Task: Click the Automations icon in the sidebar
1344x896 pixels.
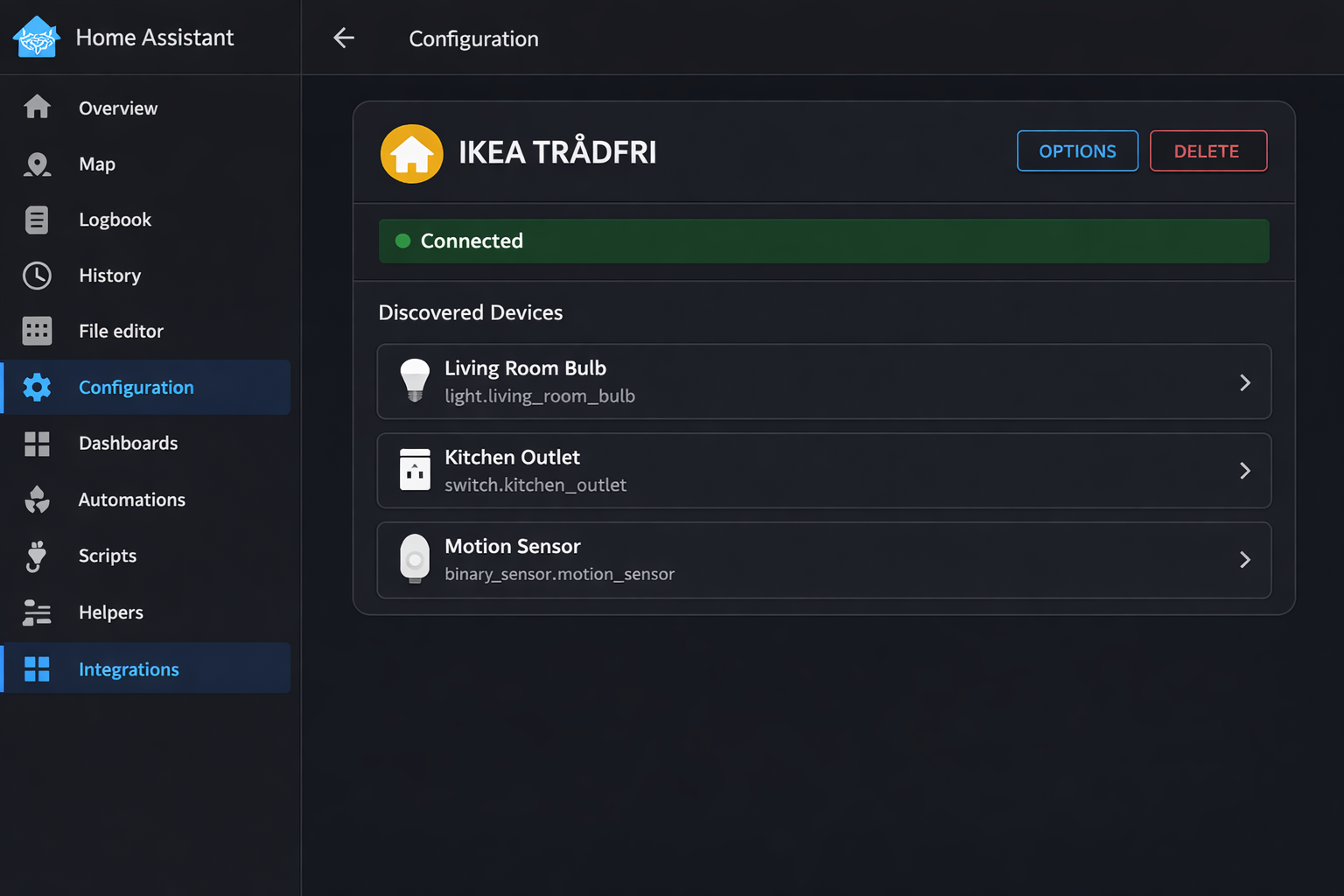Action: (x=36, y=500)
